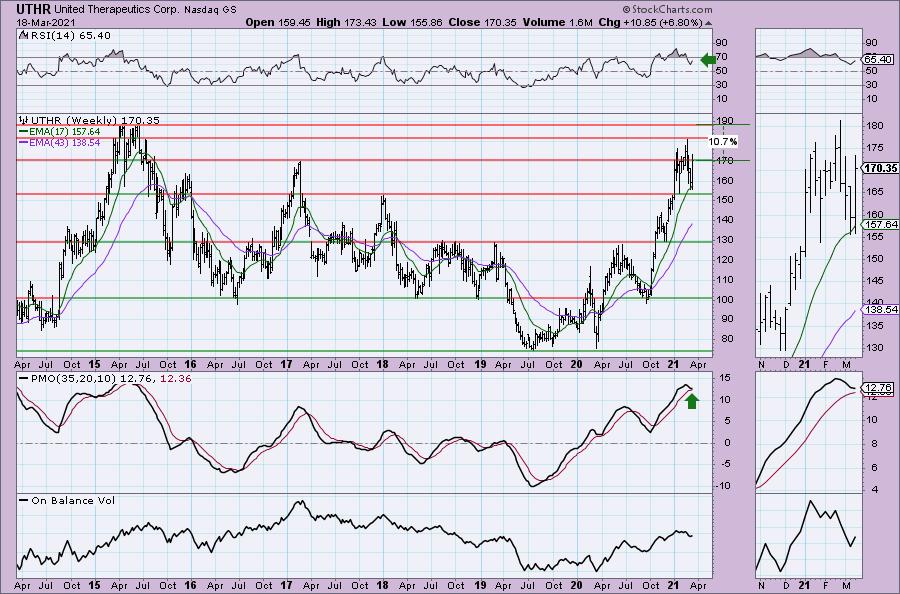Click the EMA(17) 157.64 legend entry
900x594 pixels.
click(x=65, y=131)
